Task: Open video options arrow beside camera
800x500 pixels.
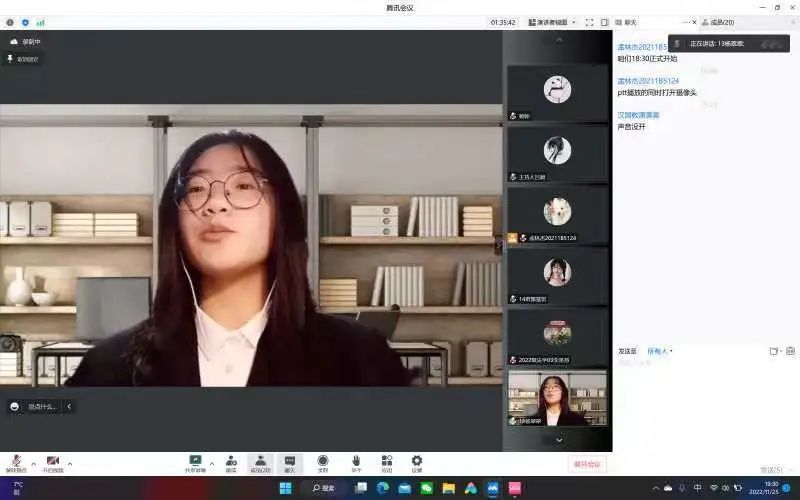Action: [x=70, y=464]
